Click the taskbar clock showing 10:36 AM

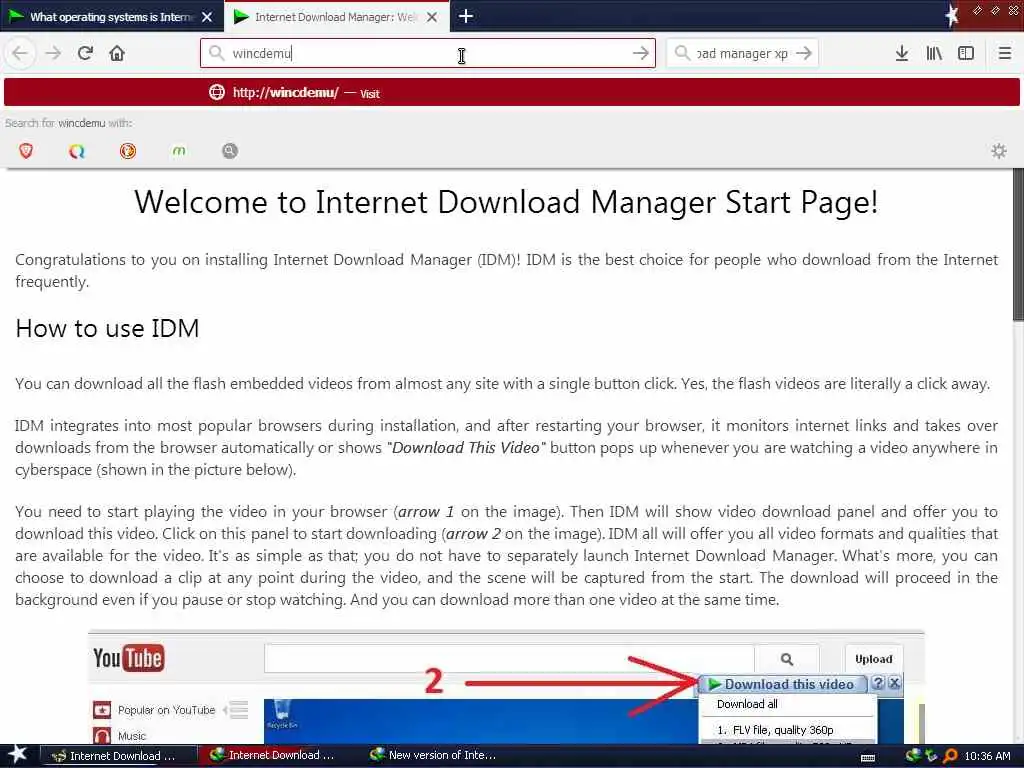tap(987, 756)
